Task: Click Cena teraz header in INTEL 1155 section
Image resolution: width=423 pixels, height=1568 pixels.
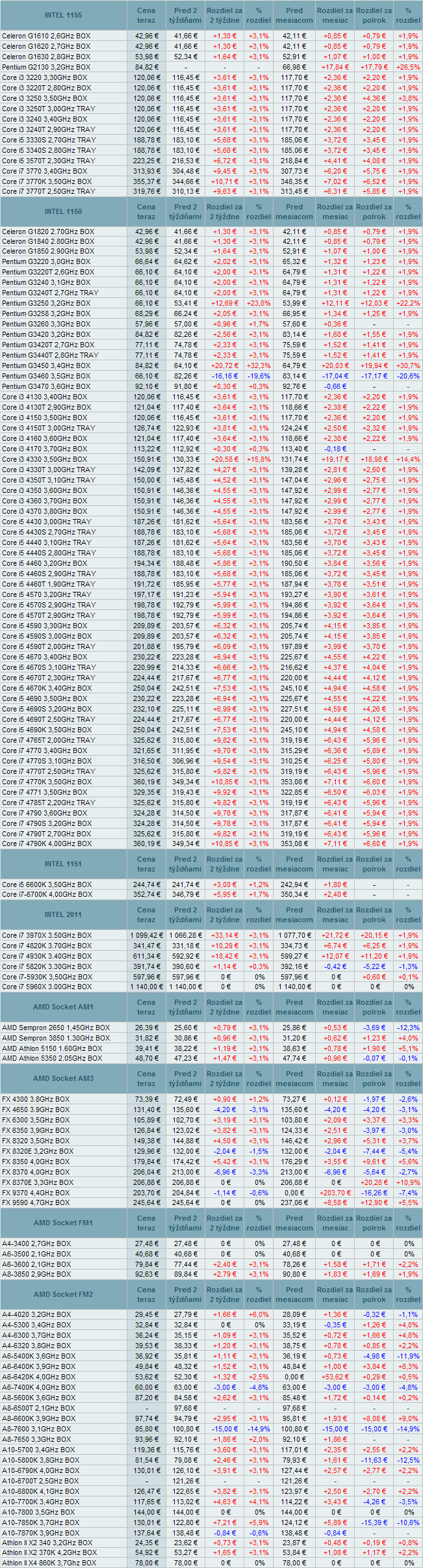Action: point(146,15)
